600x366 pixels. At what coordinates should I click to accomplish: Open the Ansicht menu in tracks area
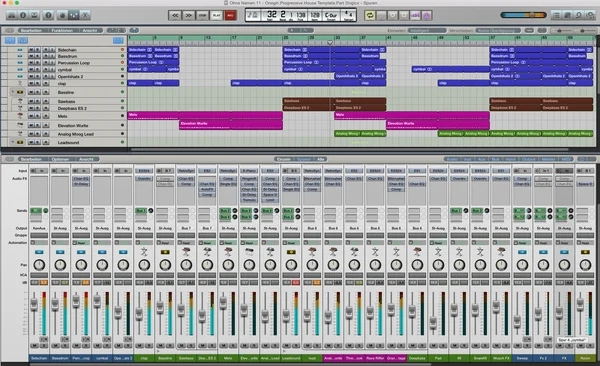(x=90, y=30)
